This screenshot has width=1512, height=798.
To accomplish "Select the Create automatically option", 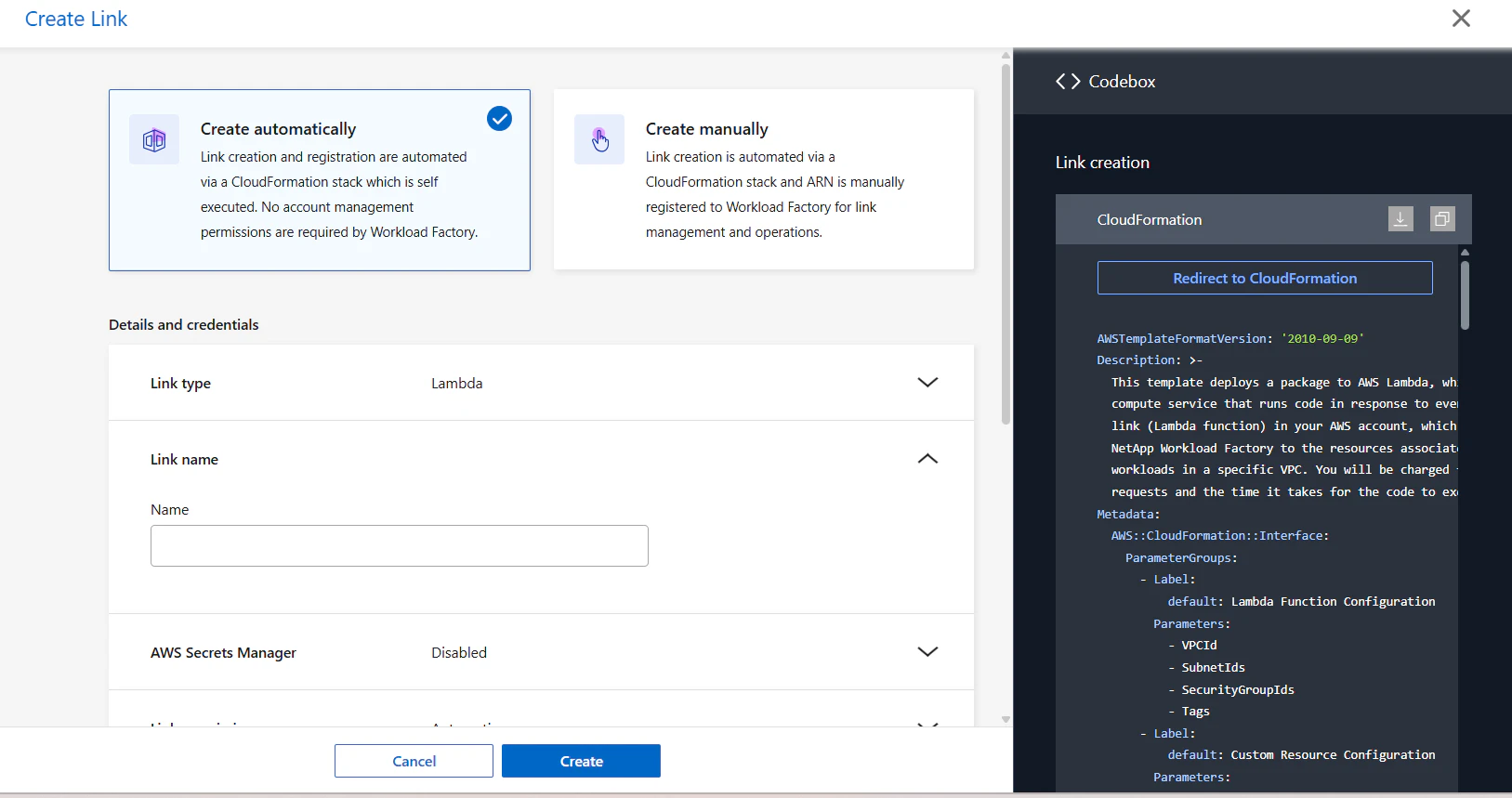I will click(320, 180).
